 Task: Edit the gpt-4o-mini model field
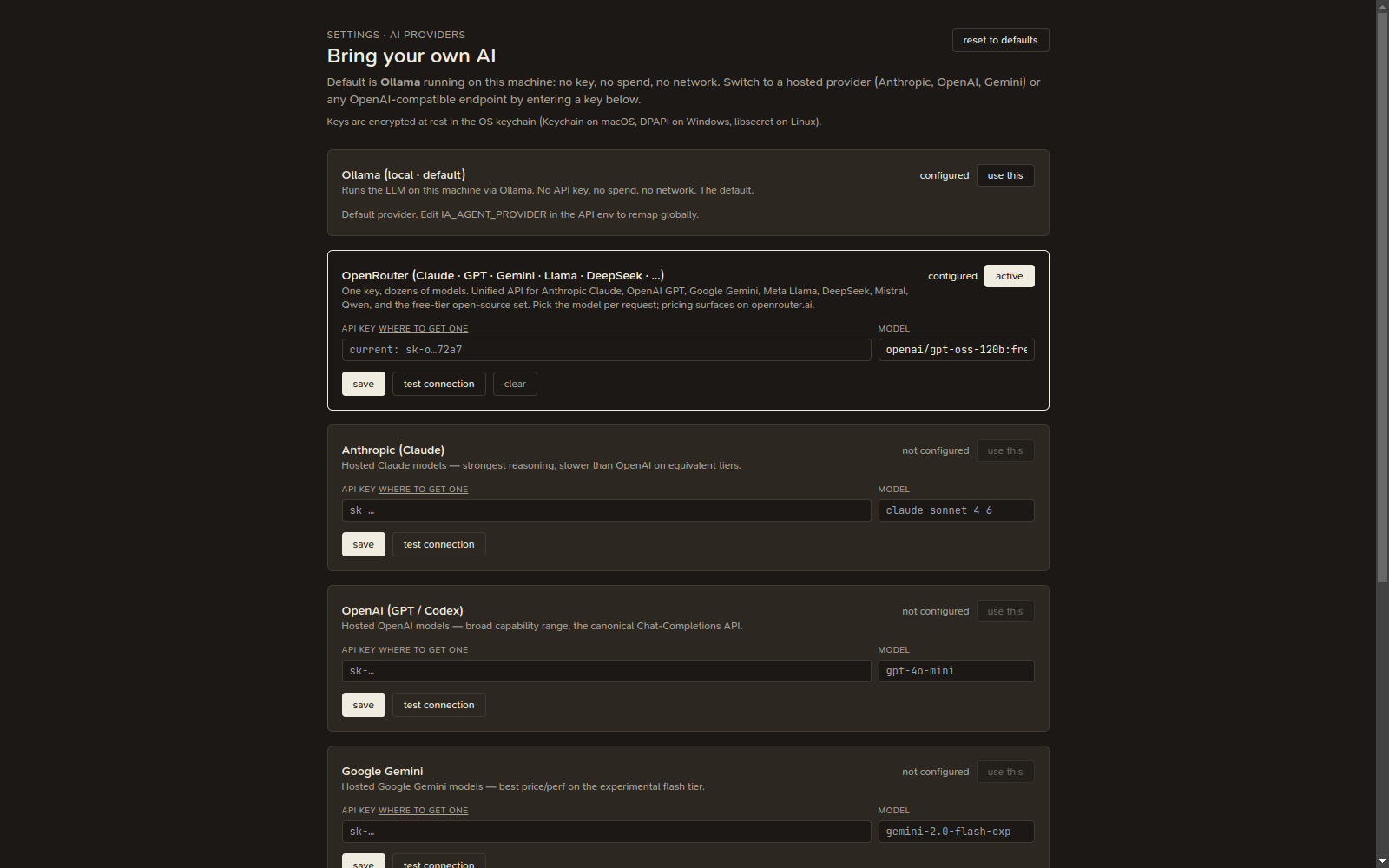coord(956,671)
